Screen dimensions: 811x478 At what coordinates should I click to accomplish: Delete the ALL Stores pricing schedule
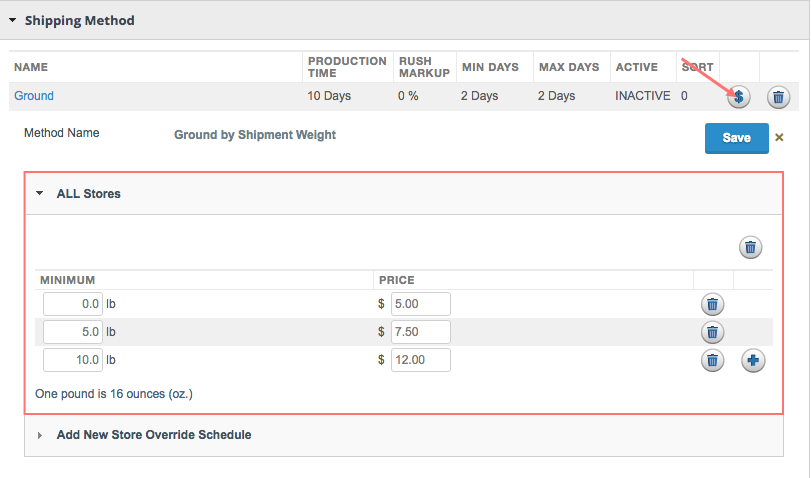(751, 247)
